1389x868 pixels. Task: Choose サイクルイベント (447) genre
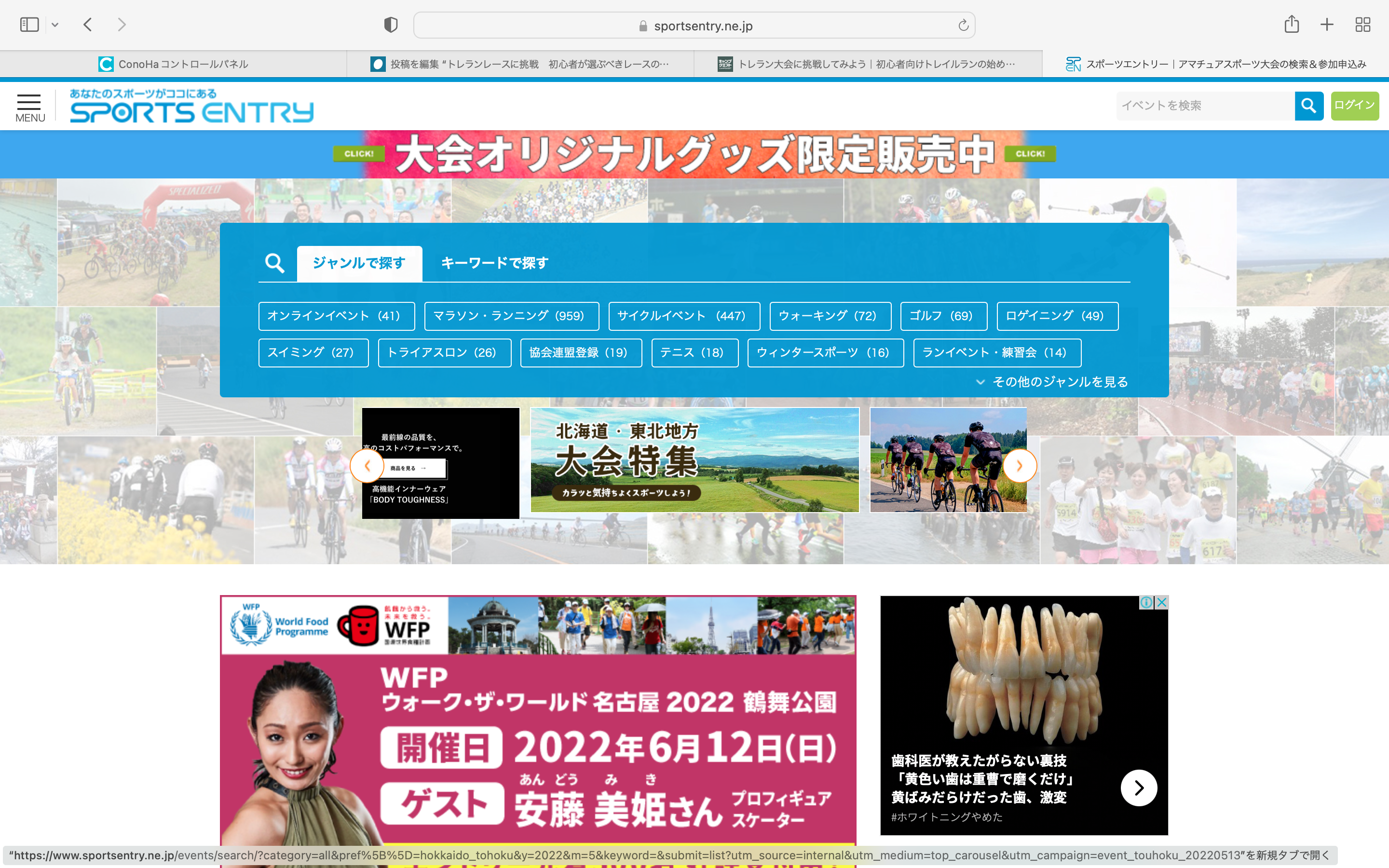tap(684, 316)
